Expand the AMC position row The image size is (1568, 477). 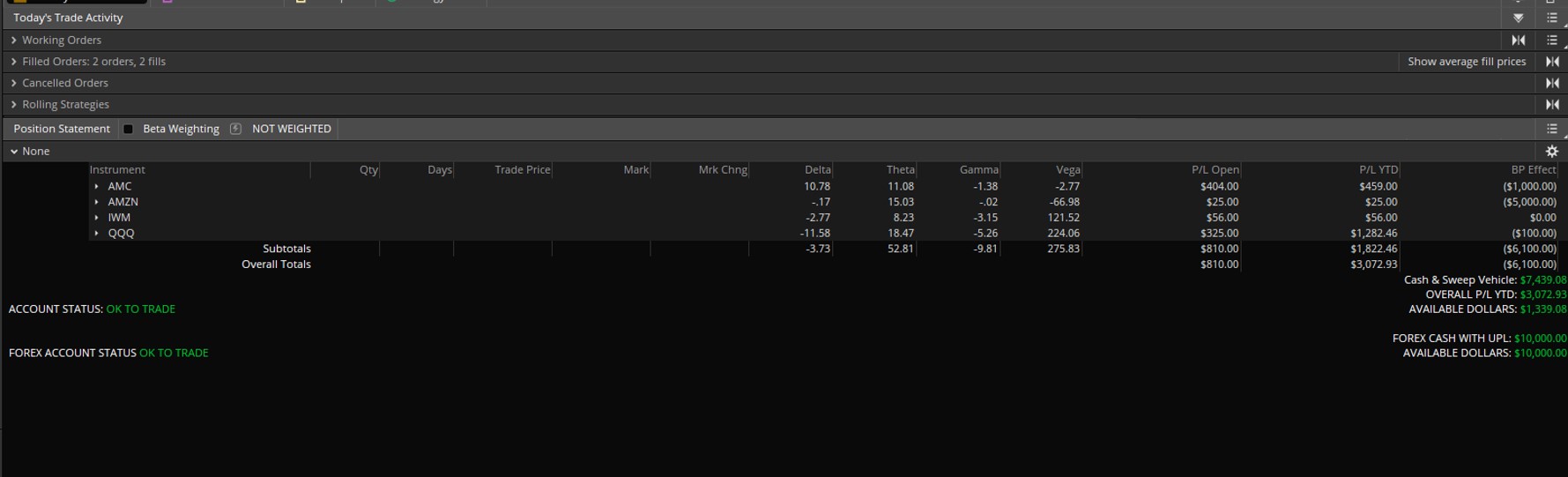[97, 187]
